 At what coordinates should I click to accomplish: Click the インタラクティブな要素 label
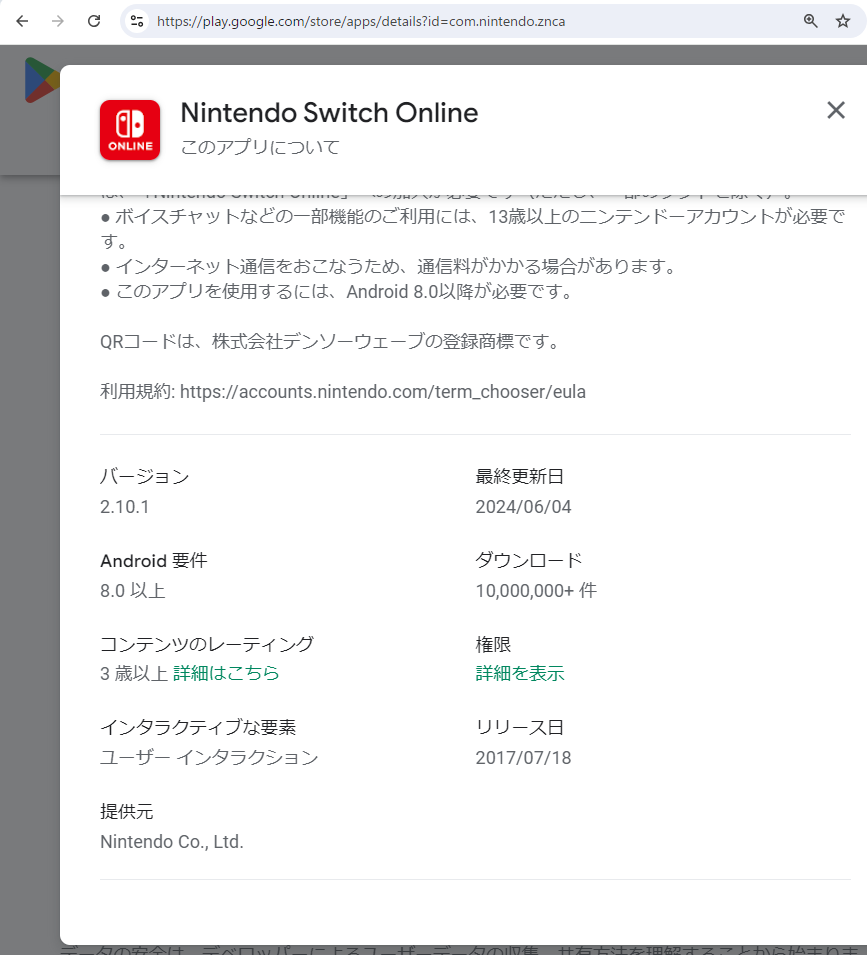(198, 727)
